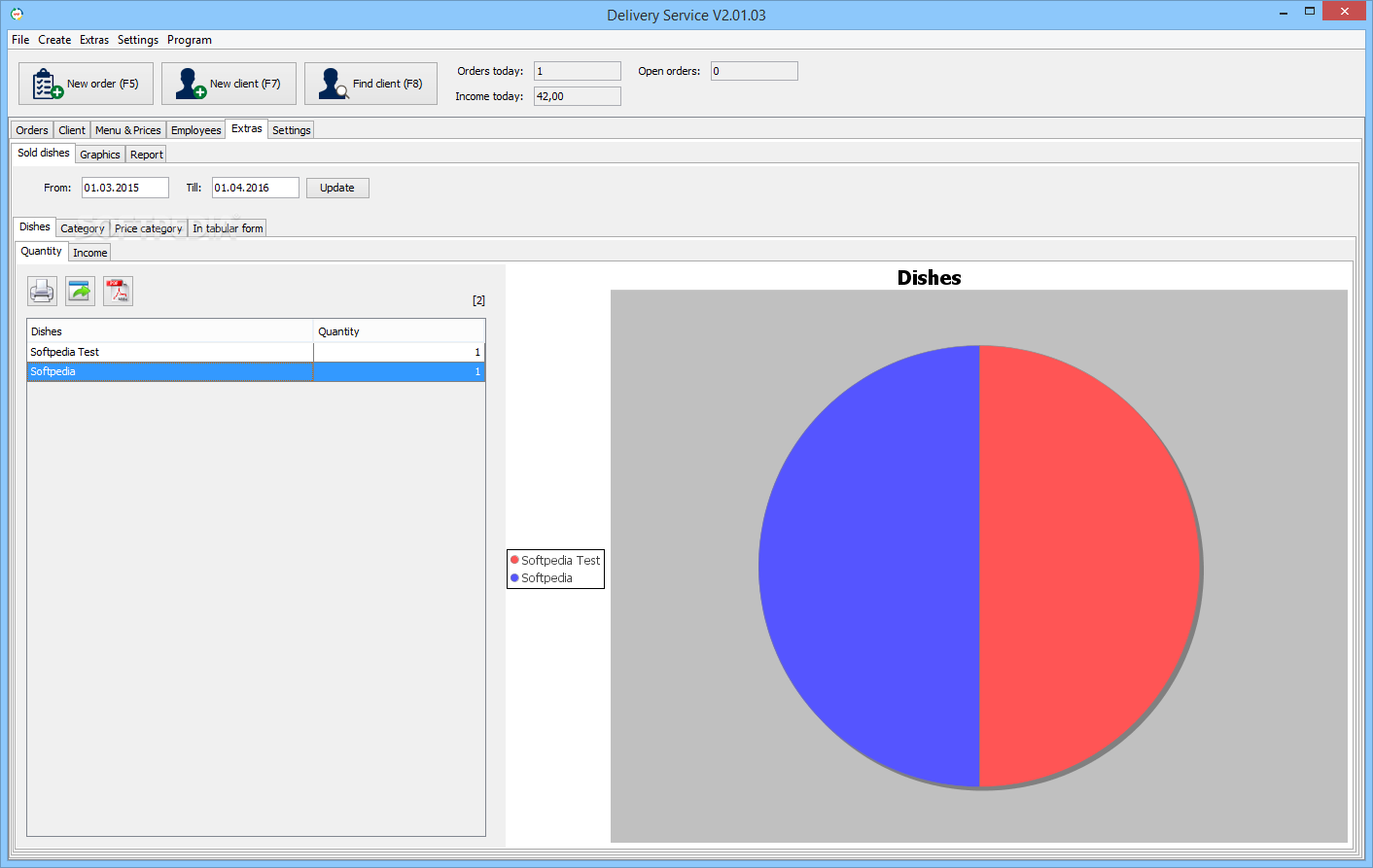This screenshot has height=868, width=1373.
Task: Select the Dishes tab beside Category
Action: [x=35, y=226]
